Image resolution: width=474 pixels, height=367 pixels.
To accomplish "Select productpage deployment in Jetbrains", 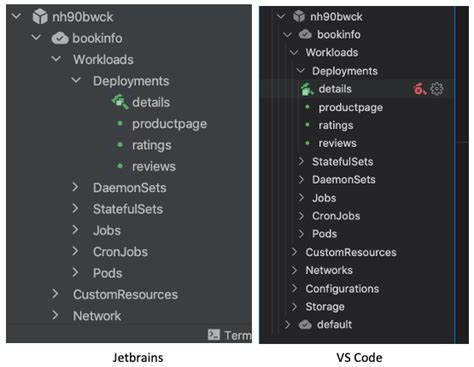I will click(x=169, y=124).
